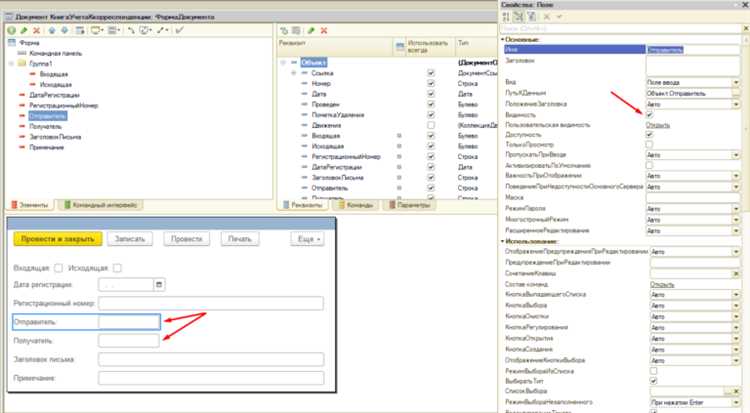The width and height of the screenshot is (750, 413).
Task: Toggle the ВыбиратьТип checkbox
Action: tap(653, 381)
